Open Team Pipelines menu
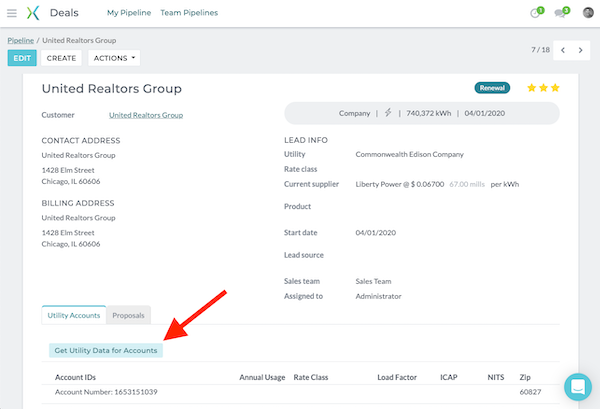The height and width of the screenshot is (409, 600). [189, 13]
